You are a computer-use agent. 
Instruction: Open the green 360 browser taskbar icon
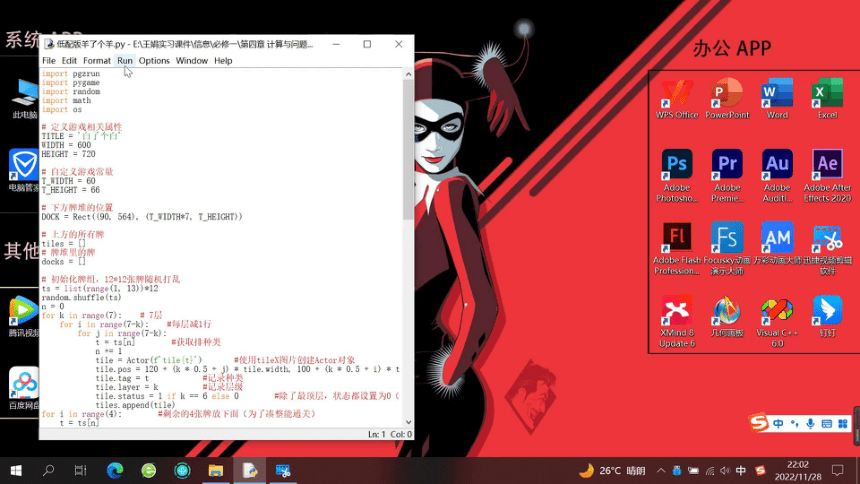pos(149,470)
